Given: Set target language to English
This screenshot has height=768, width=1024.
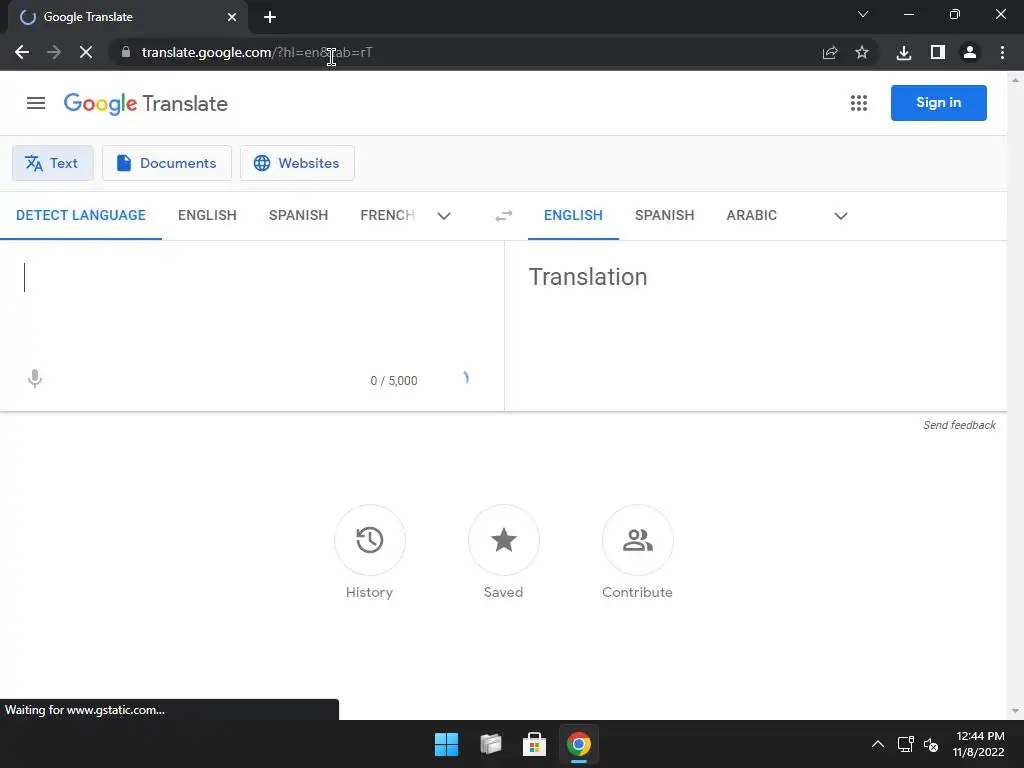Looking at the screenshot, I should (573, 216).
